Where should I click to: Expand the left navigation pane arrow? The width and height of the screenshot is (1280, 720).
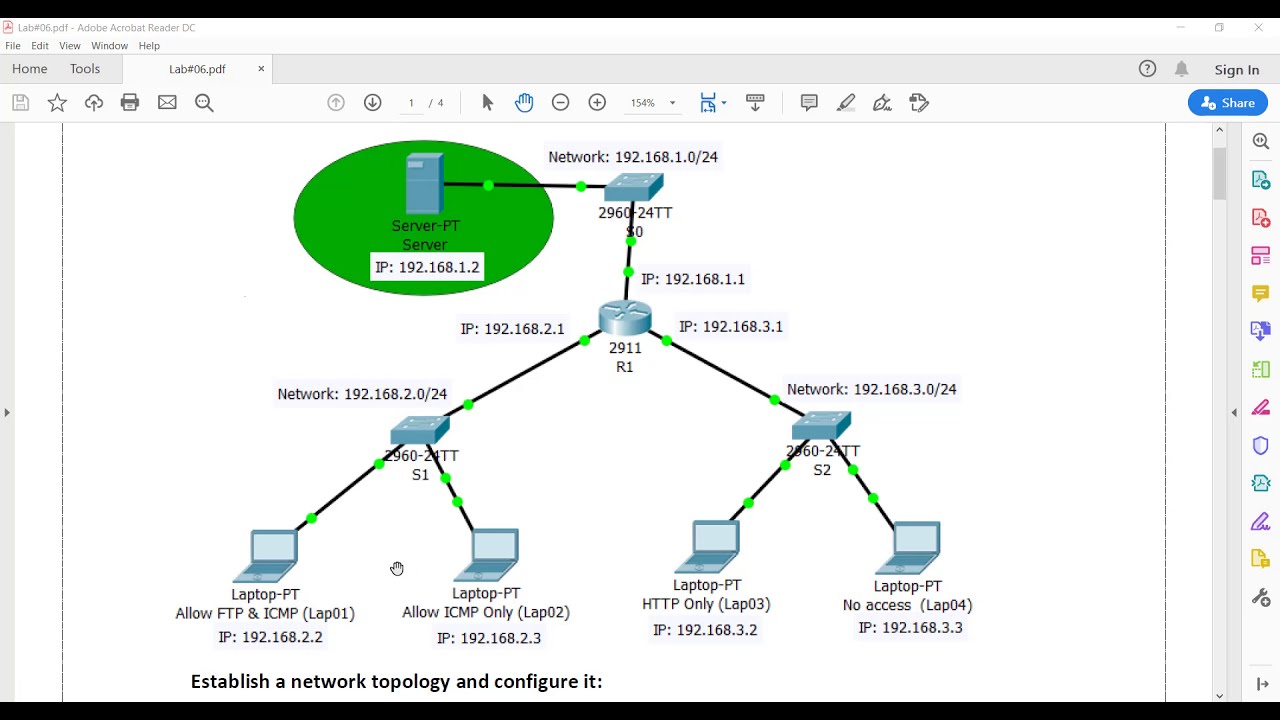(x=7, y=412)
